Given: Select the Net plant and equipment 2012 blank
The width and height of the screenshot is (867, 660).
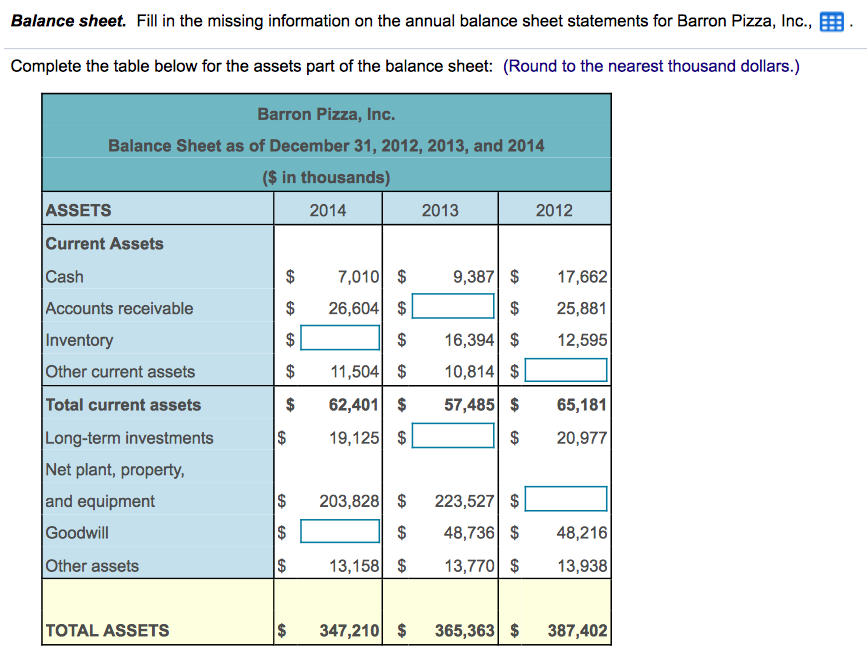Looking at the screenshot, I should 566,498.
